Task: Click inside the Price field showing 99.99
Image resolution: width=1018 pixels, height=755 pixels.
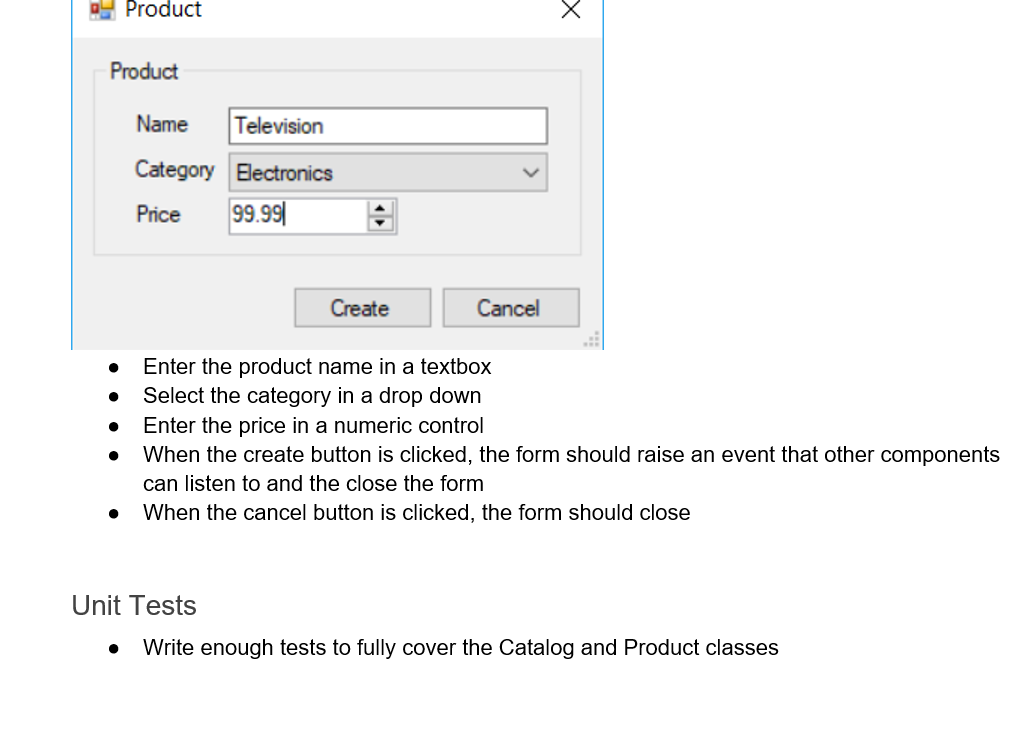Action: click(x=298, y=216)
